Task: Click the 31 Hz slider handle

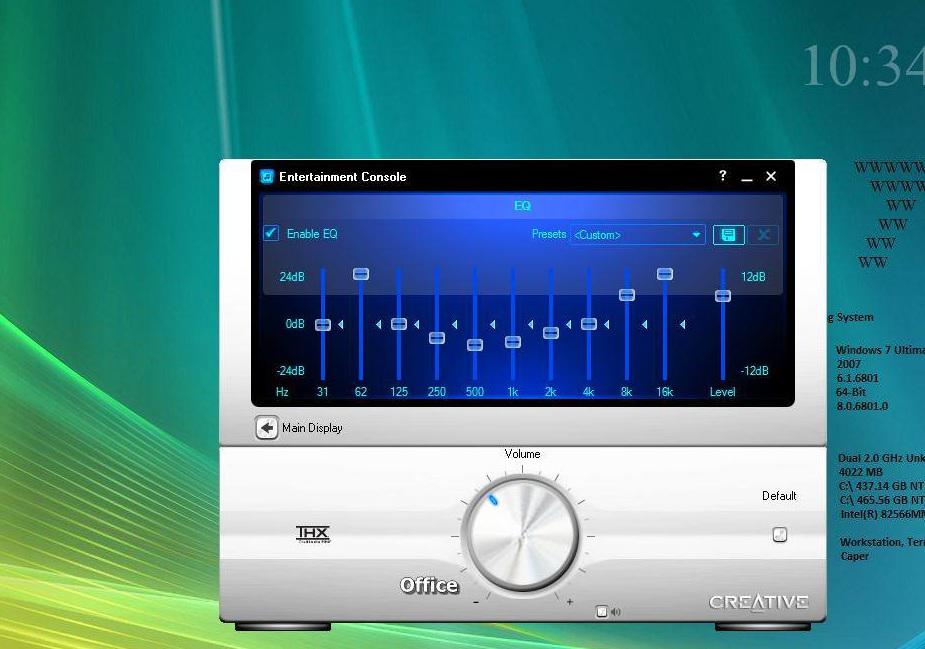Action: [323, 325]
